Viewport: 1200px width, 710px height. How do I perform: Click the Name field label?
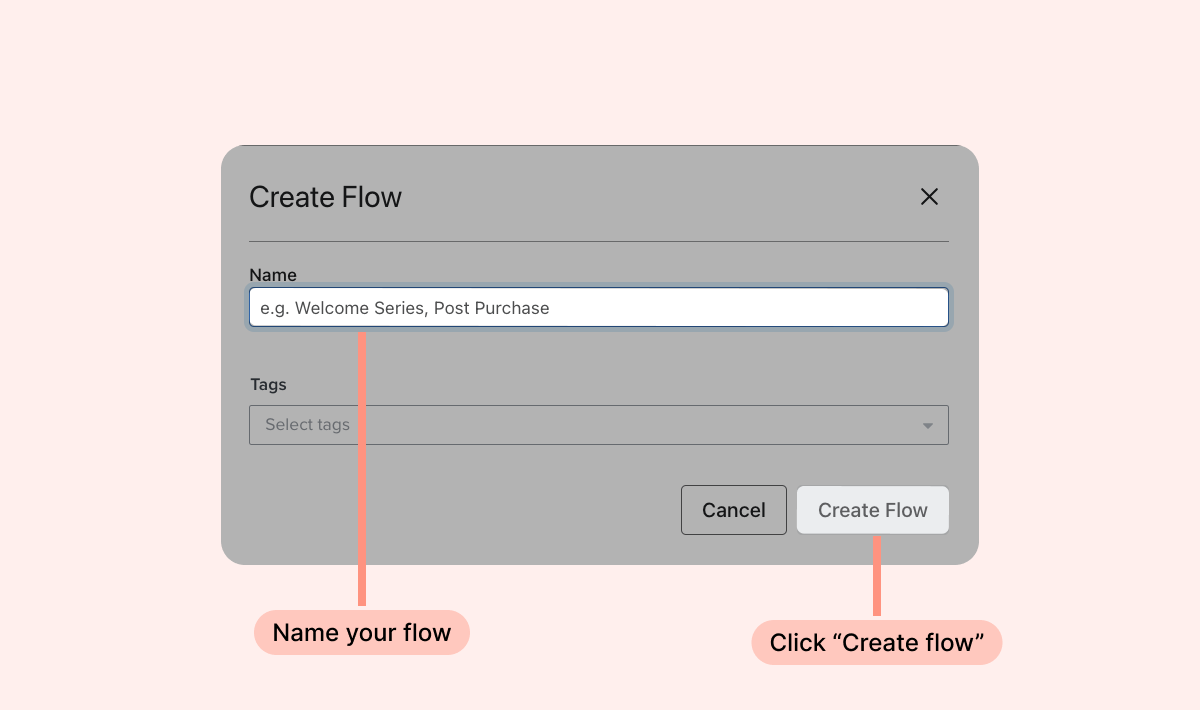pos(273,275)
